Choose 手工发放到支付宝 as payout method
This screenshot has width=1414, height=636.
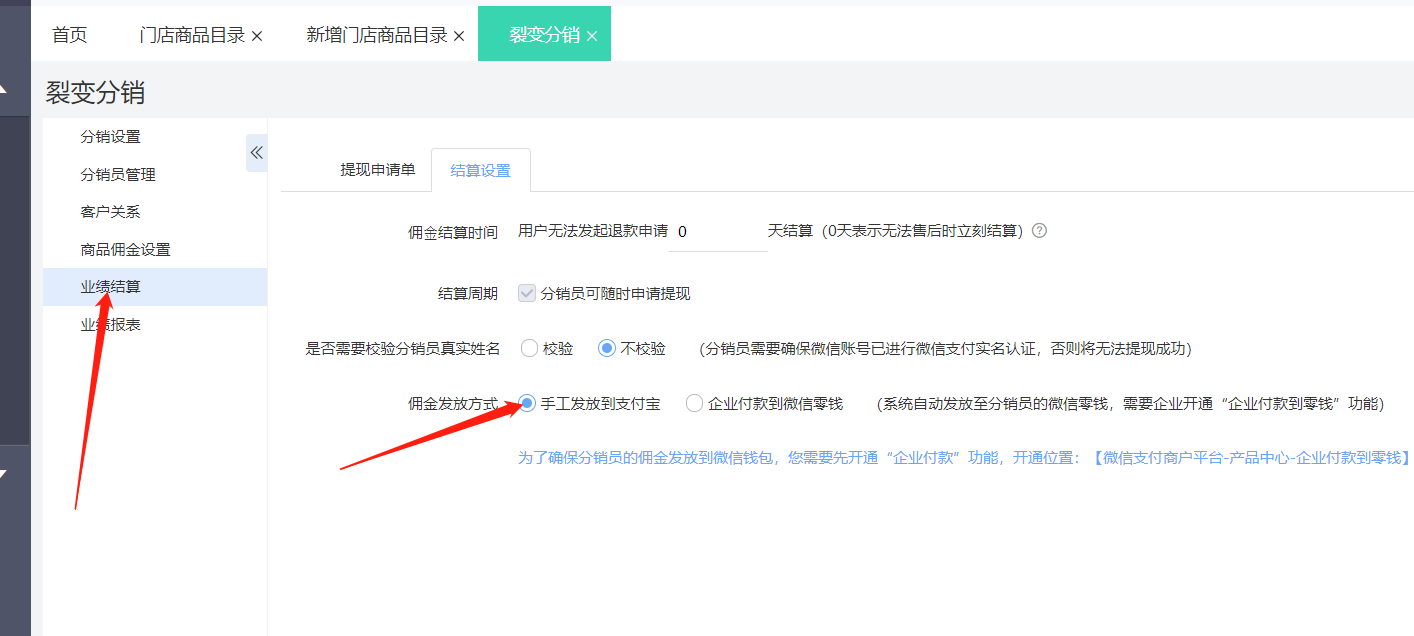527,404
